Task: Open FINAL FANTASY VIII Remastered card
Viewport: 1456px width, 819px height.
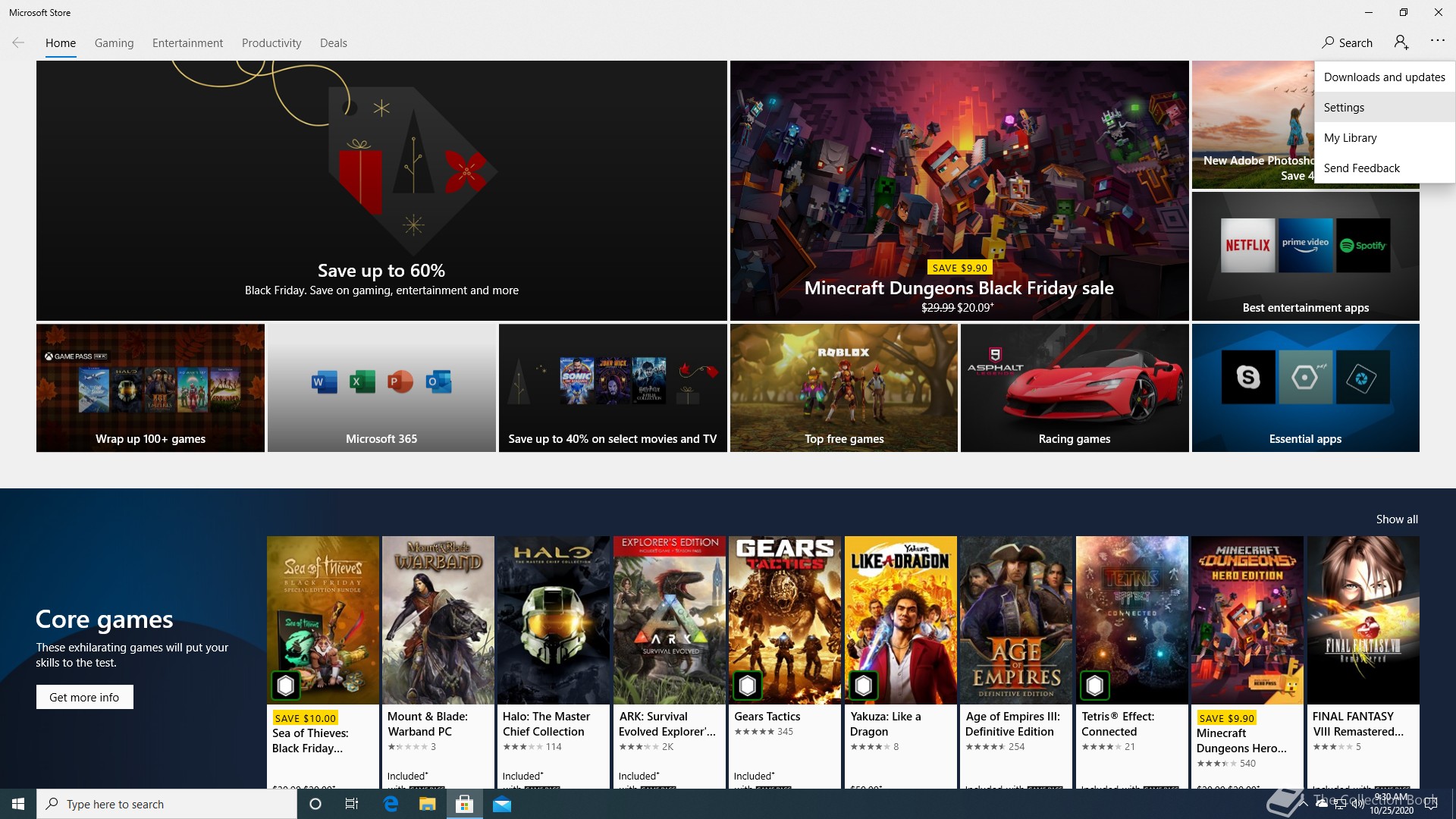Action: pos(1363,661)
